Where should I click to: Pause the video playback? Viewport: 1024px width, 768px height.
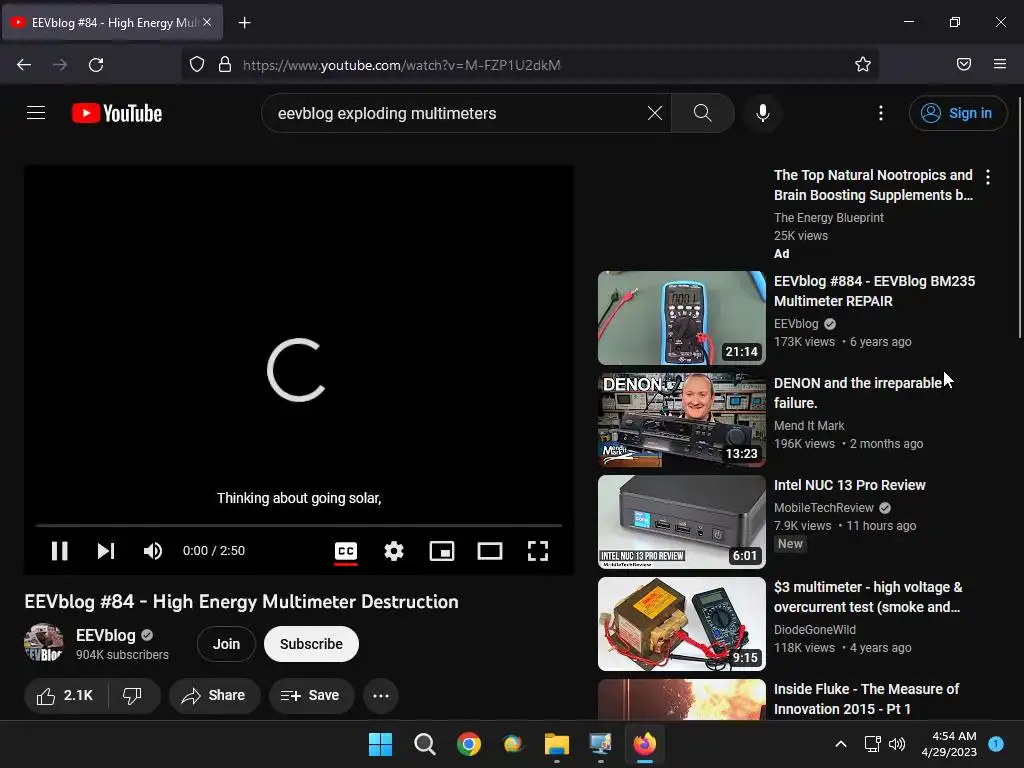pyautogui.click(x=59, y=551)
